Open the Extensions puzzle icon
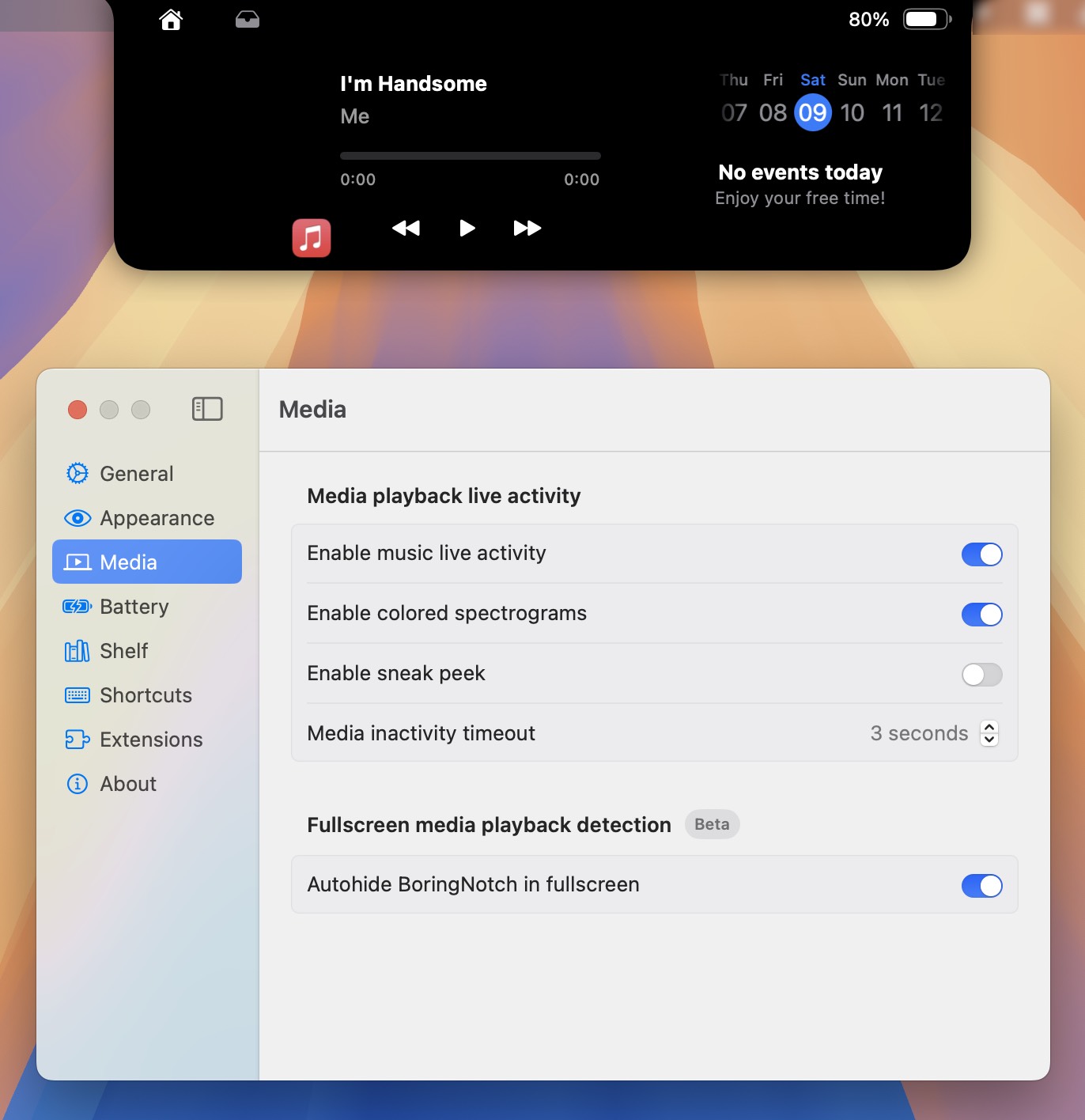This screenshot has height=1120, width=1085. 76,740
